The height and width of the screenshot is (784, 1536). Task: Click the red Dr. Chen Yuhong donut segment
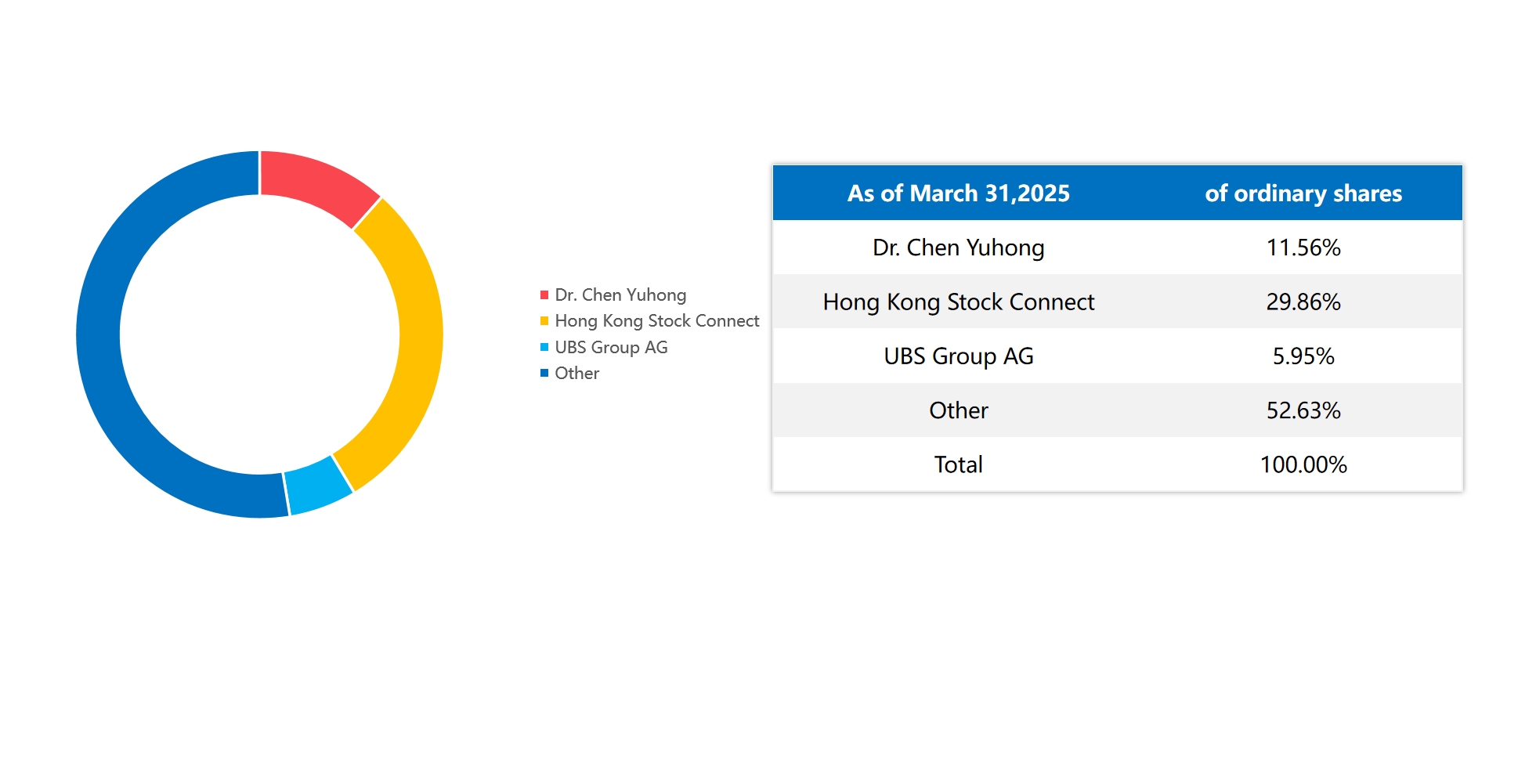(319, 183)
